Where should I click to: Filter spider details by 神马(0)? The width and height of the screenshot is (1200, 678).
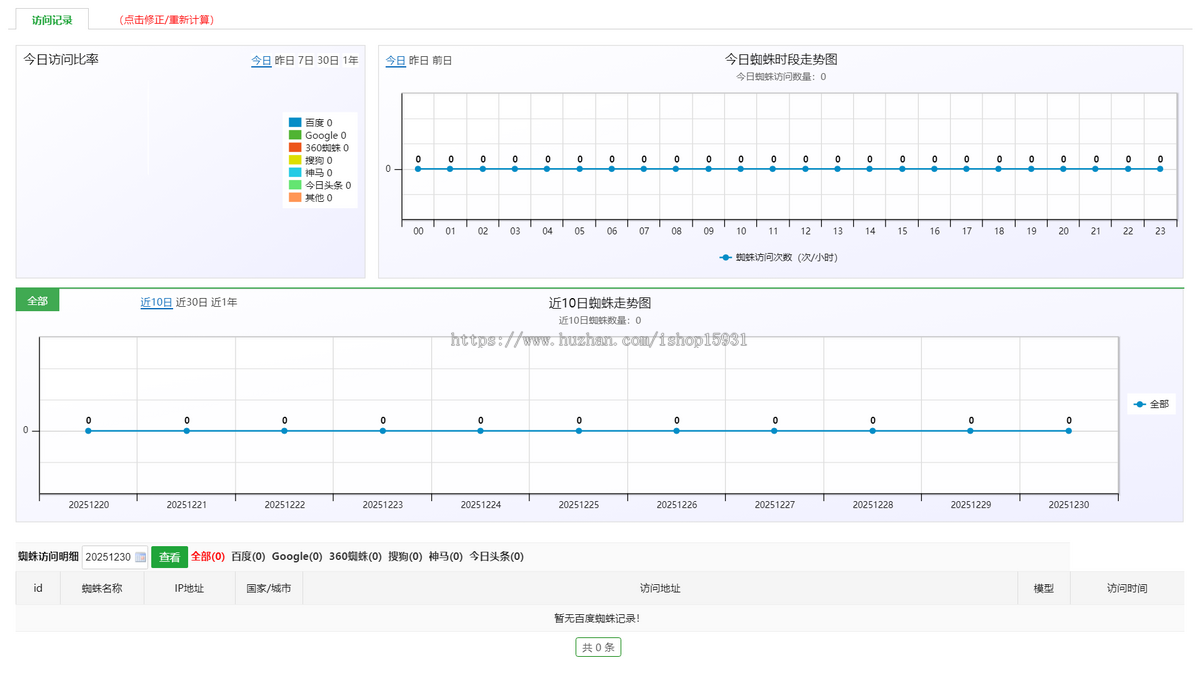[445, 557]
